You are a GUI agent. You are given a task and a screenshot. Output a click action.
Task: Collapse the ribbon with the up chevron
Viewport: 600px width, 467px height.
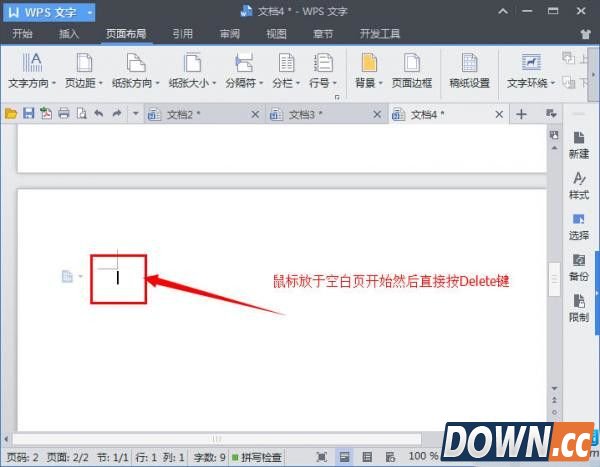[503, 11]
